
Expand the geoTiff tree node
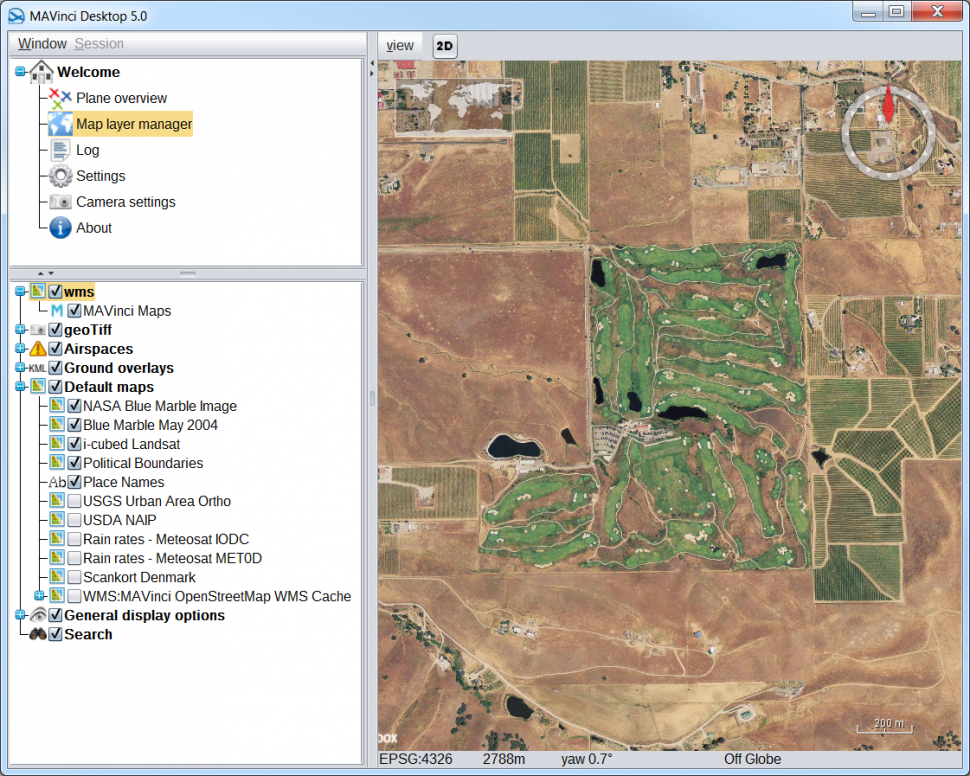(20, 330)
